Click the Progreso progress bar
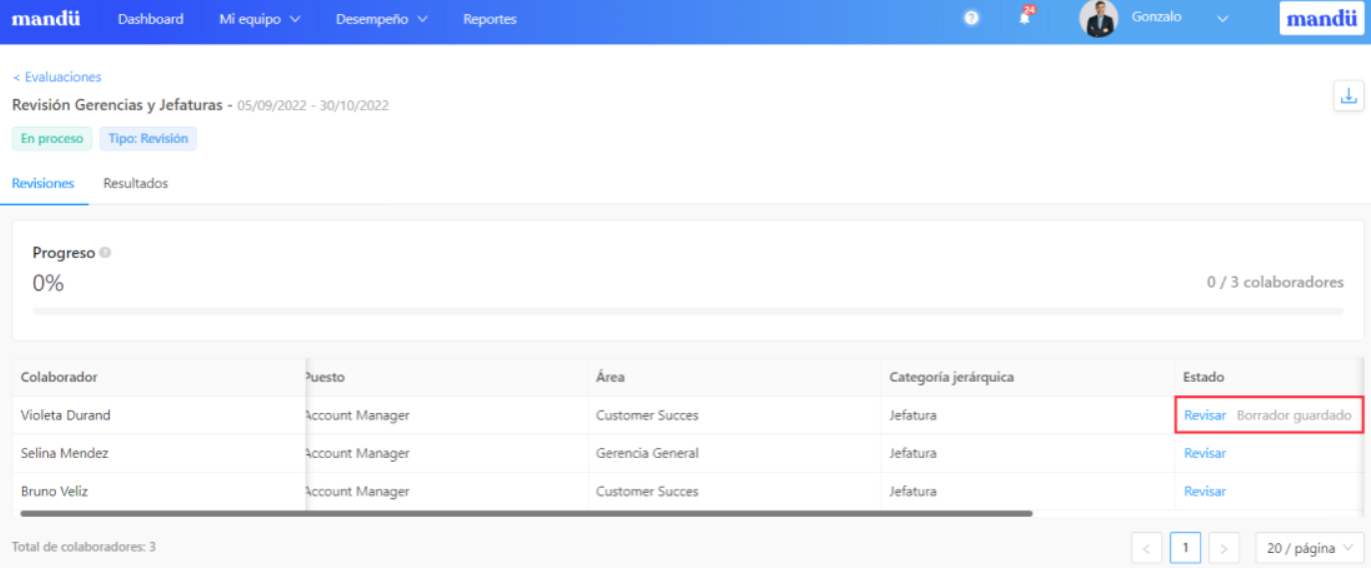Viewport: 1371px width, 568px height. pyautogui.click(x=688, y=311)
